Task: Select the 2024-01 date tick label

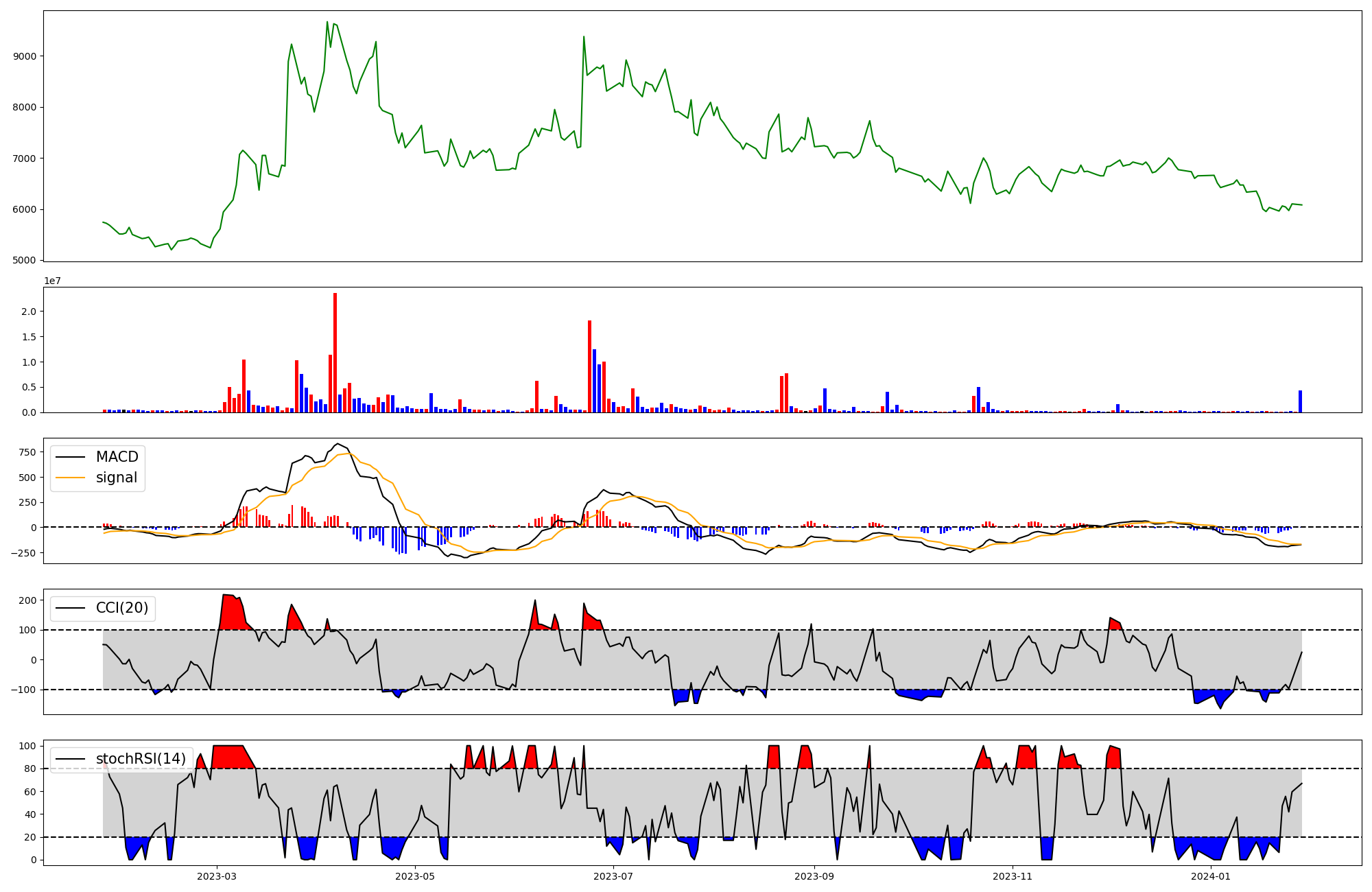Action: tap(1211, 876)
